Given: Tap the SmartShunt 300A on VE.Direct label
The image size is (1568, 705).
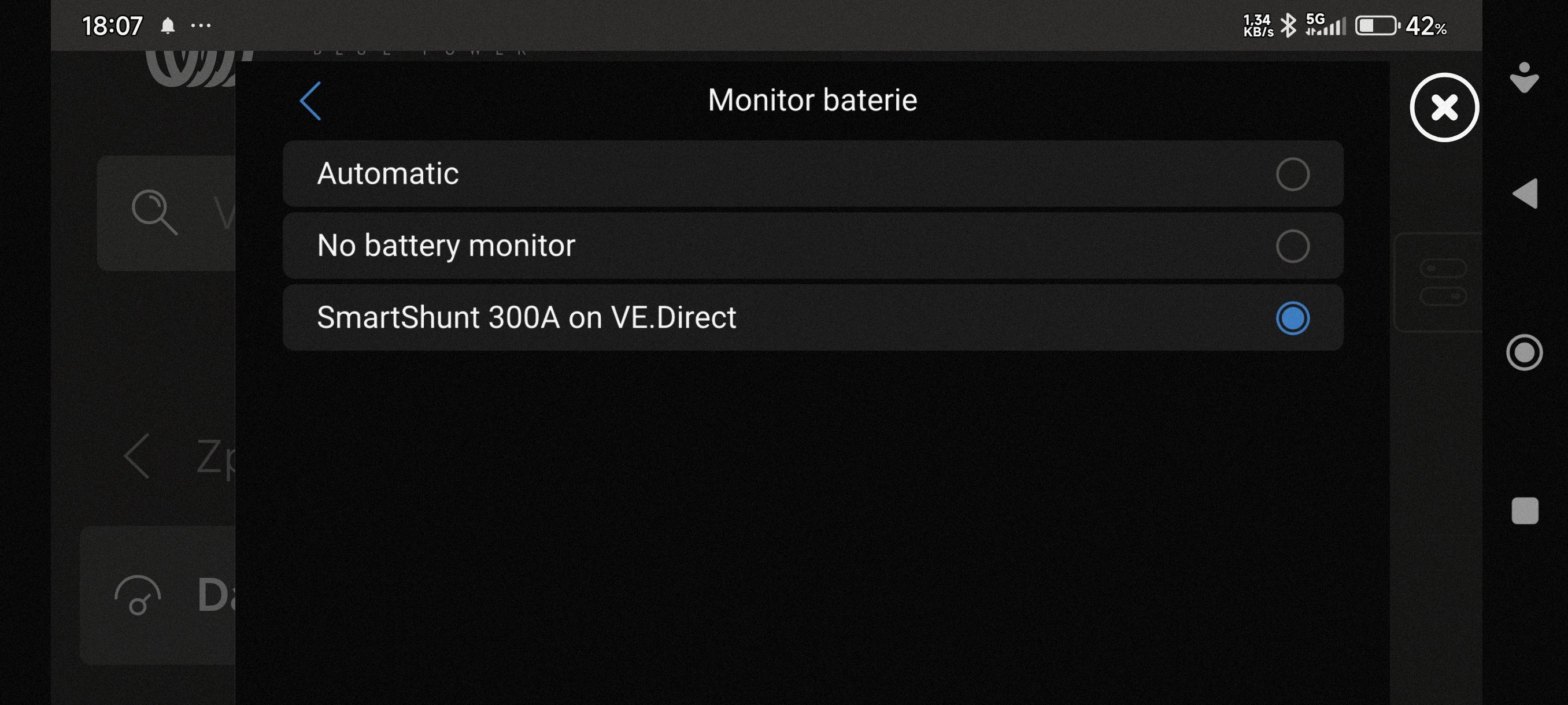Looking at the screenshot, I should pyautogui.click(x=527, y=317).
